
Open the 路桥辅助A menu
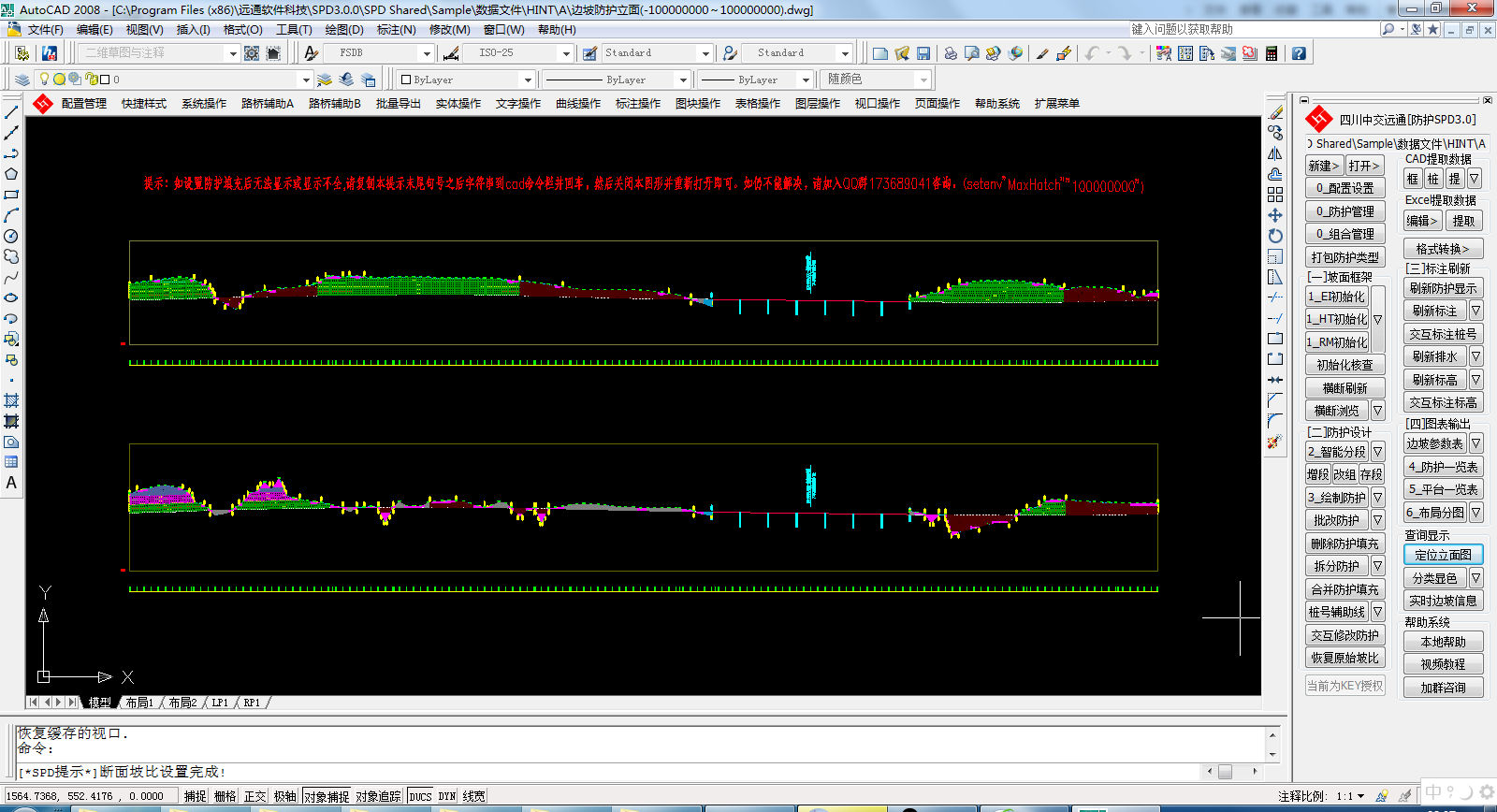pyautogui.click(x=268, y=104)
